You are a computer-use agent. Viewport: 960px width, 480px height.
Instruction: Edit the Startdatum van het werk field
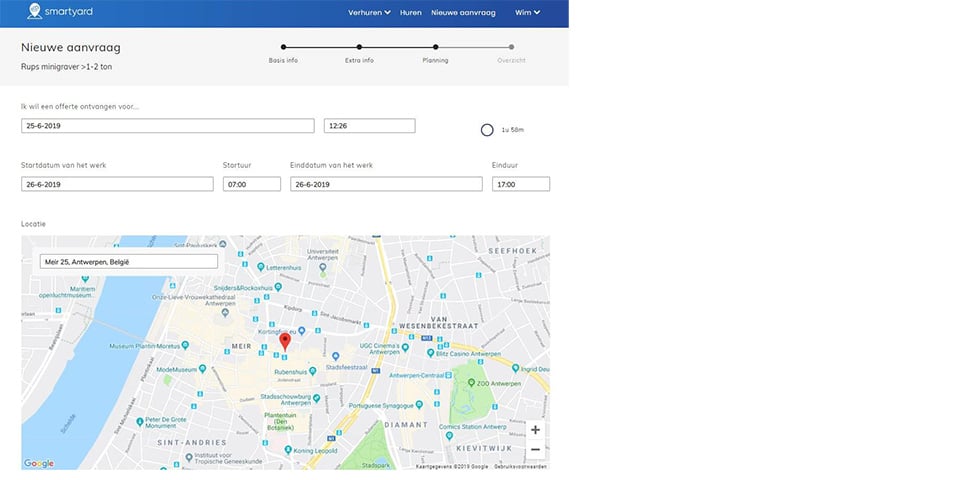118,184
